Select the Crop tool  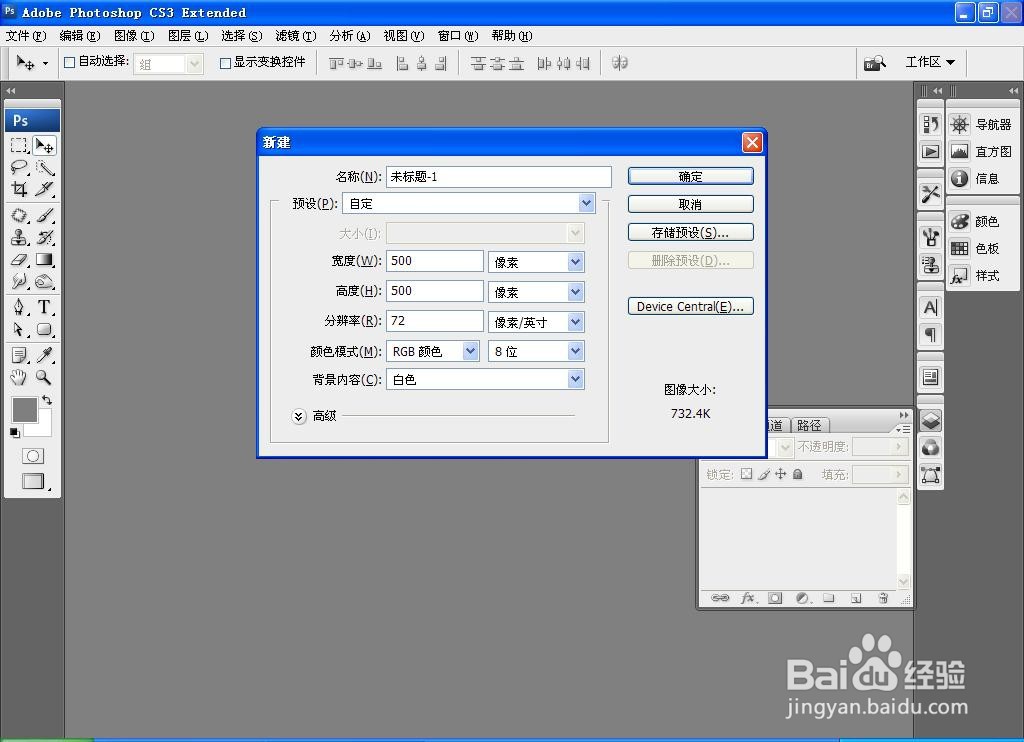pyautogui.click(x=19, y=189)
